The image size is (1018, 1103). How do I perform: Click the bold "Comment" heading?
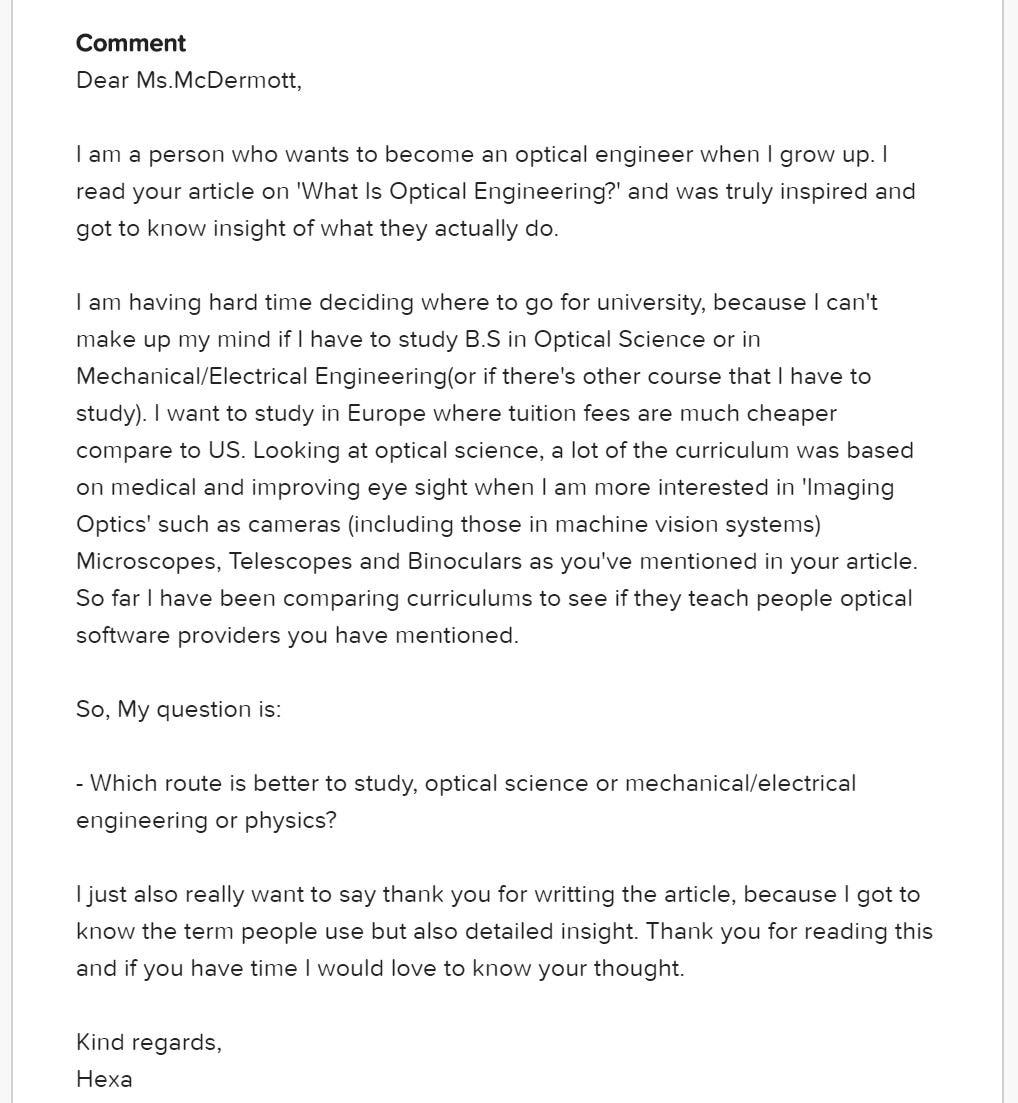pos(131,43)
